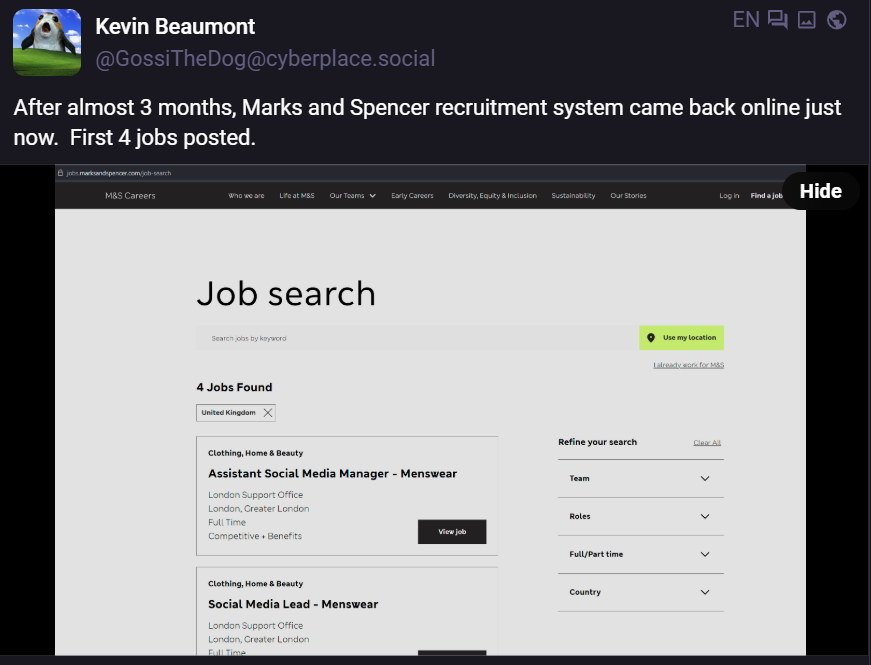871x665 pixels.
Task: Open the Sustainability menu item
Action: [x=573, y=196]
